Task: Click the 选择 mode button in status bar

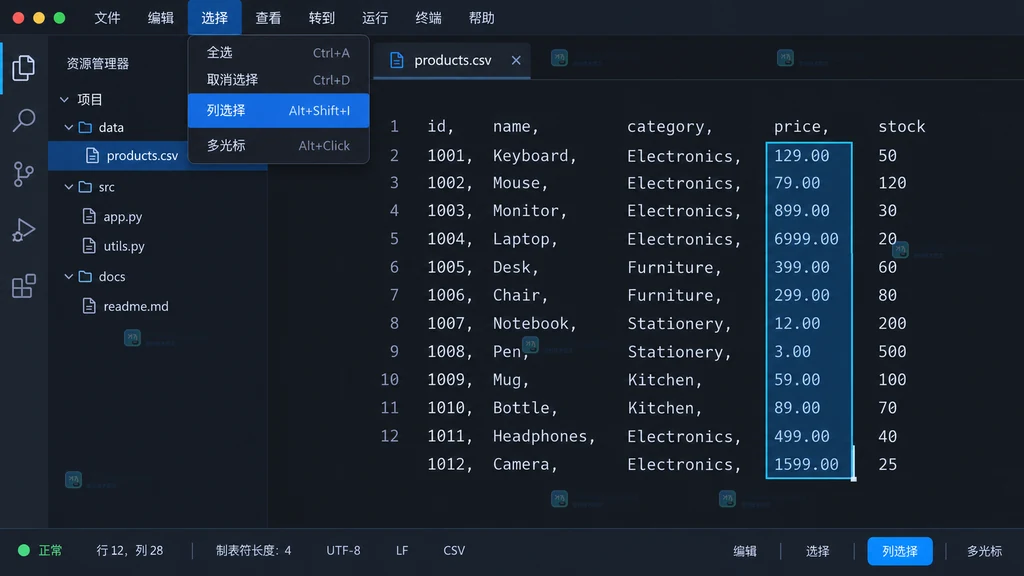Action: pyautogui.click(x=817, y=551)
